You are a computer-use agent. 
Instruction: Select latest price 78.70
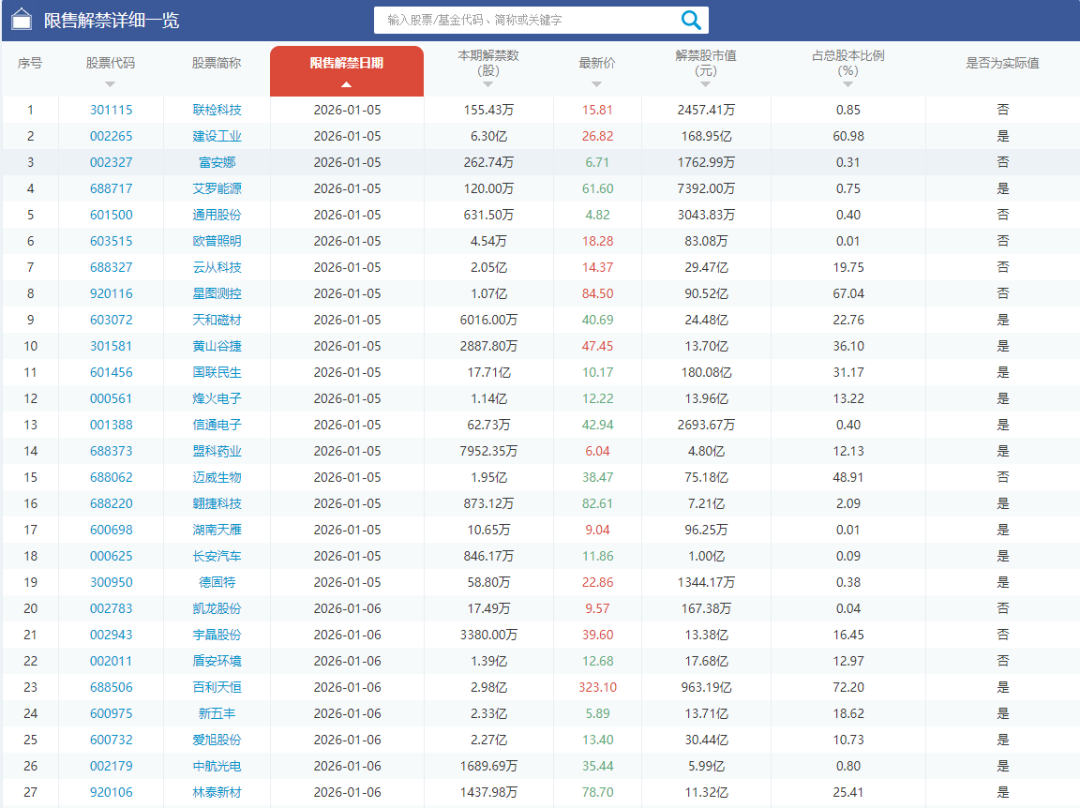tap(597, 792)
